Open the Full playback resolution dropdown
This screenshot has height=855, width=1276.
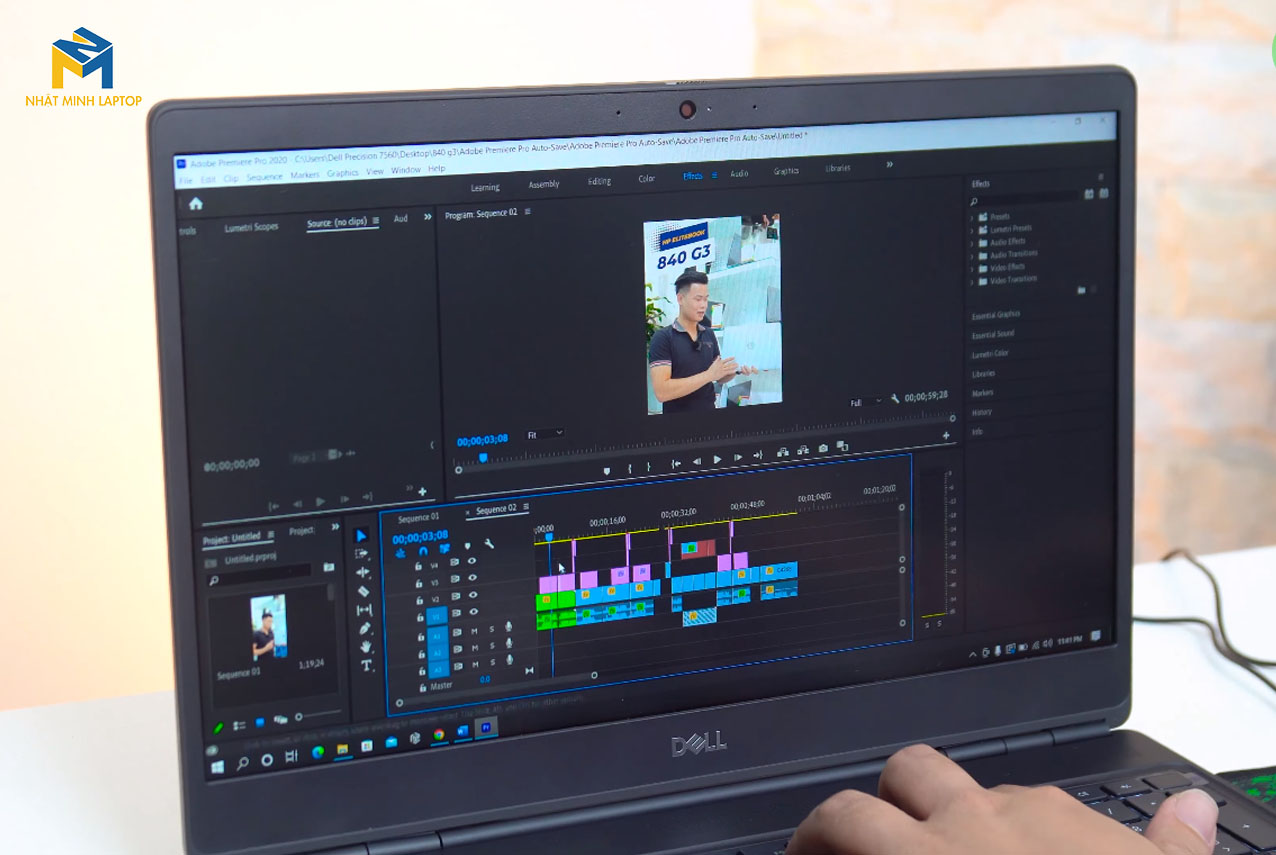click(x=865, y=402)
